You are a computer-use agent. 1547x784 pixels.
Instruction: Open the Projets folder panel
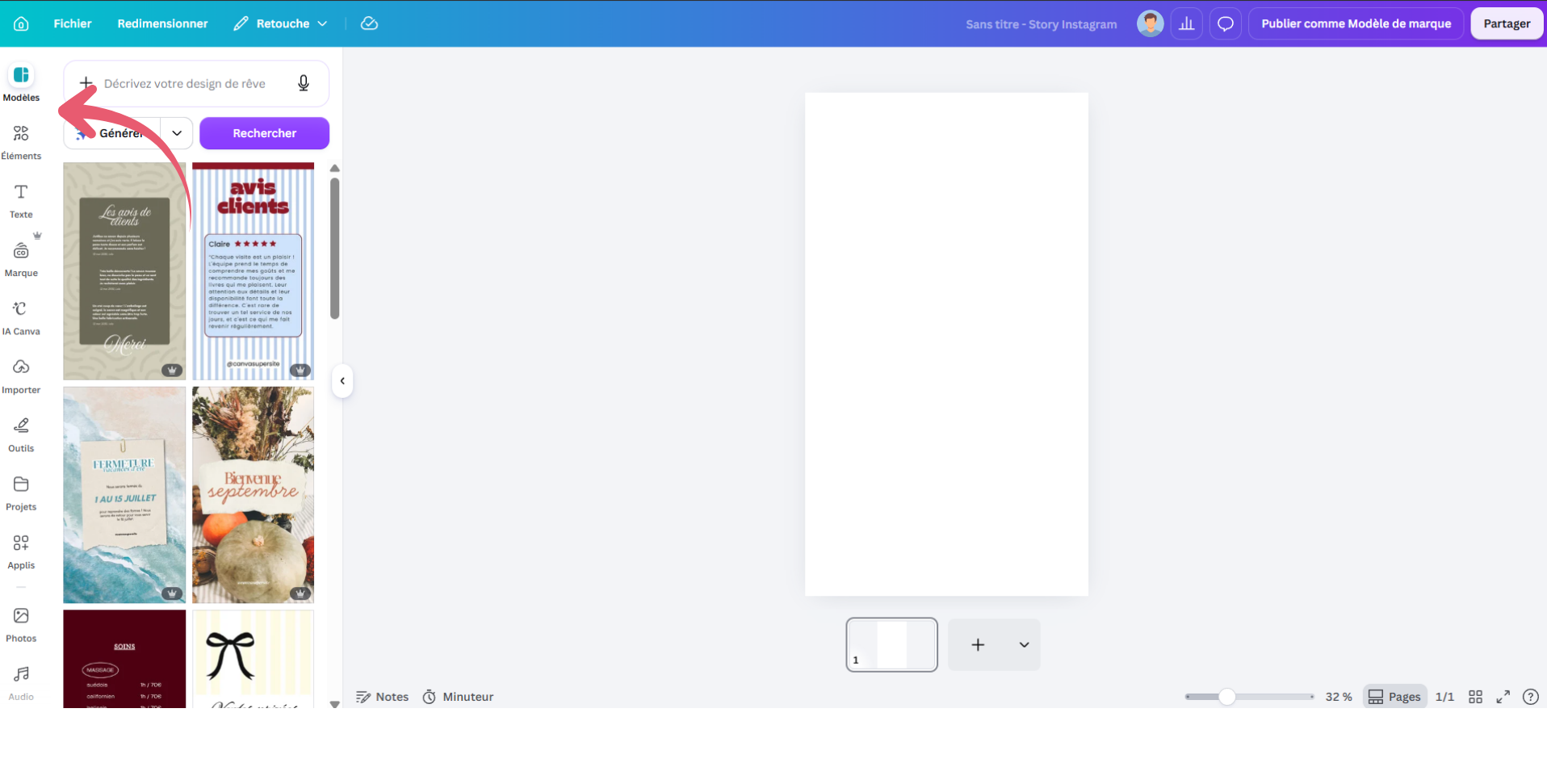[x=21, y=493]
